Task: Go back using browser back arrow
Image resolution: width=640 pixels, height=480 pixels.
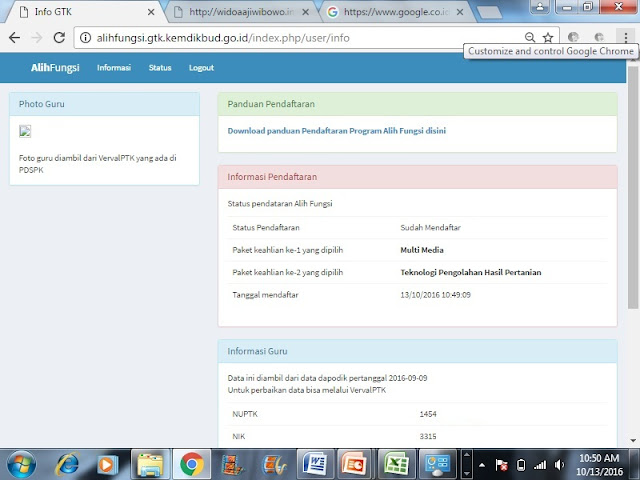Action: tap(14, 38)
